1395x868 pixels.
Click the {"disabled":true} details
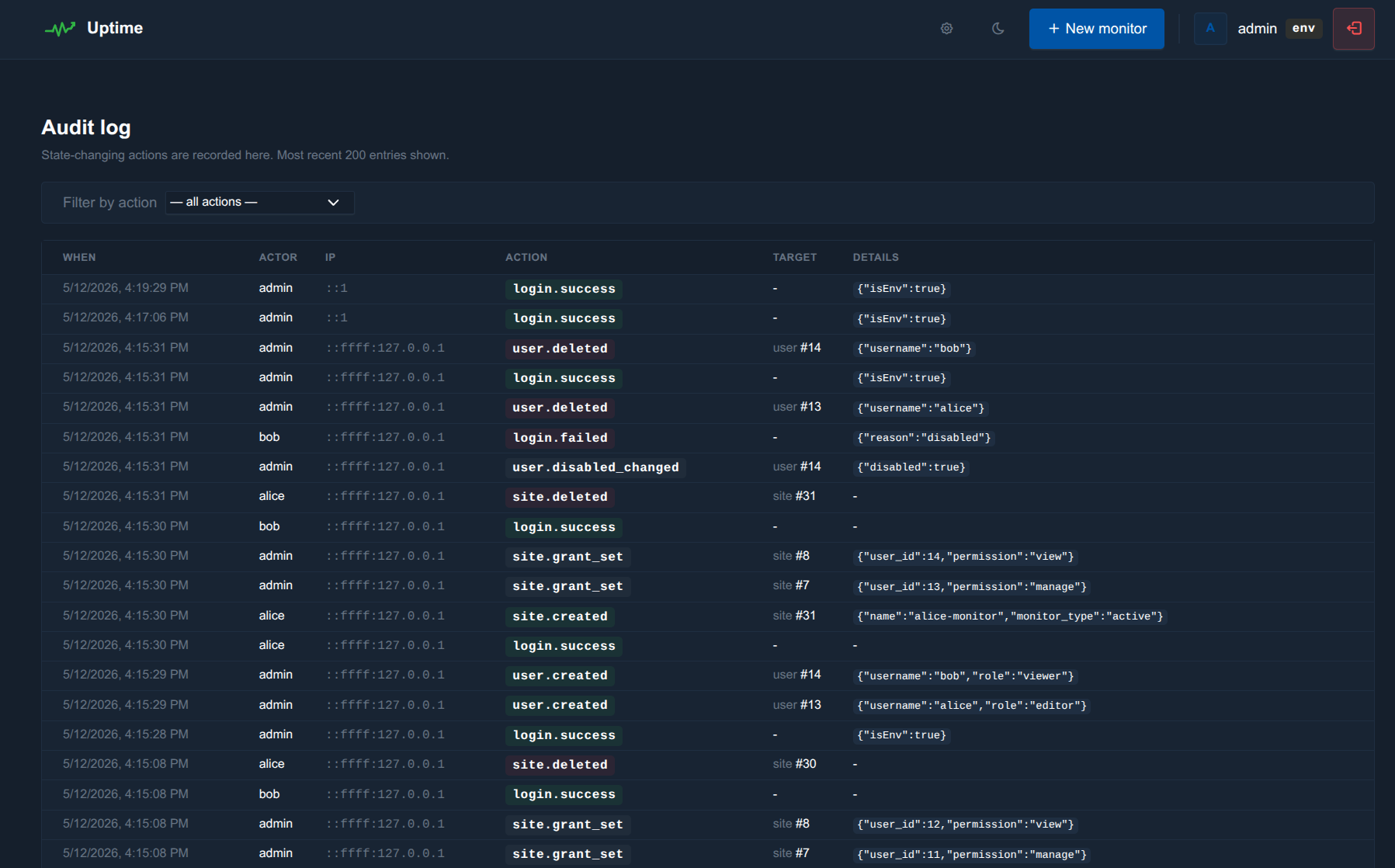(x=911, y=467)
